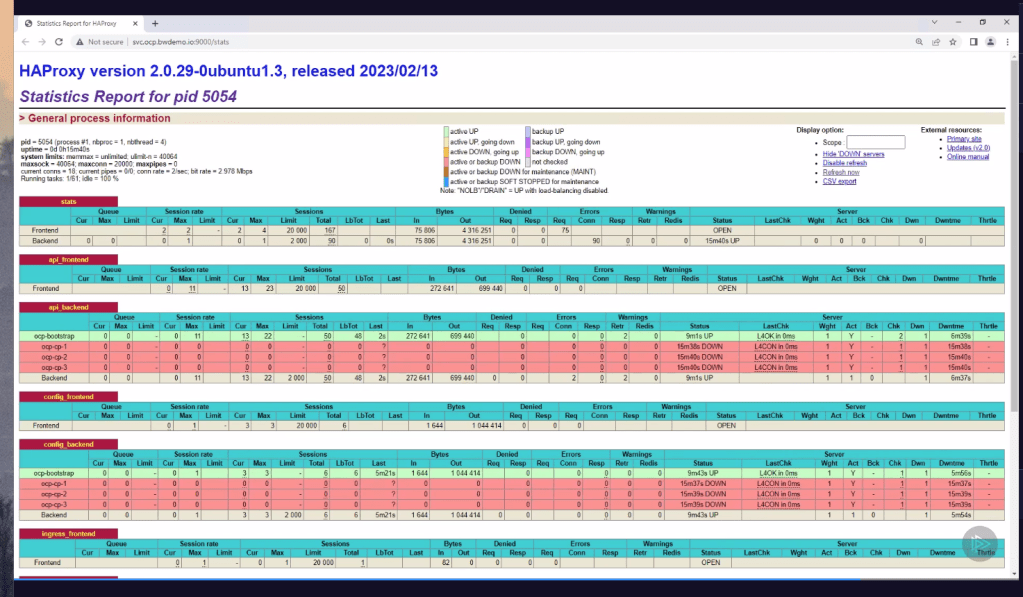Click the api_frontend section title
The width and height of the screenshot is (1023, 597).
[x=69, y=260]
